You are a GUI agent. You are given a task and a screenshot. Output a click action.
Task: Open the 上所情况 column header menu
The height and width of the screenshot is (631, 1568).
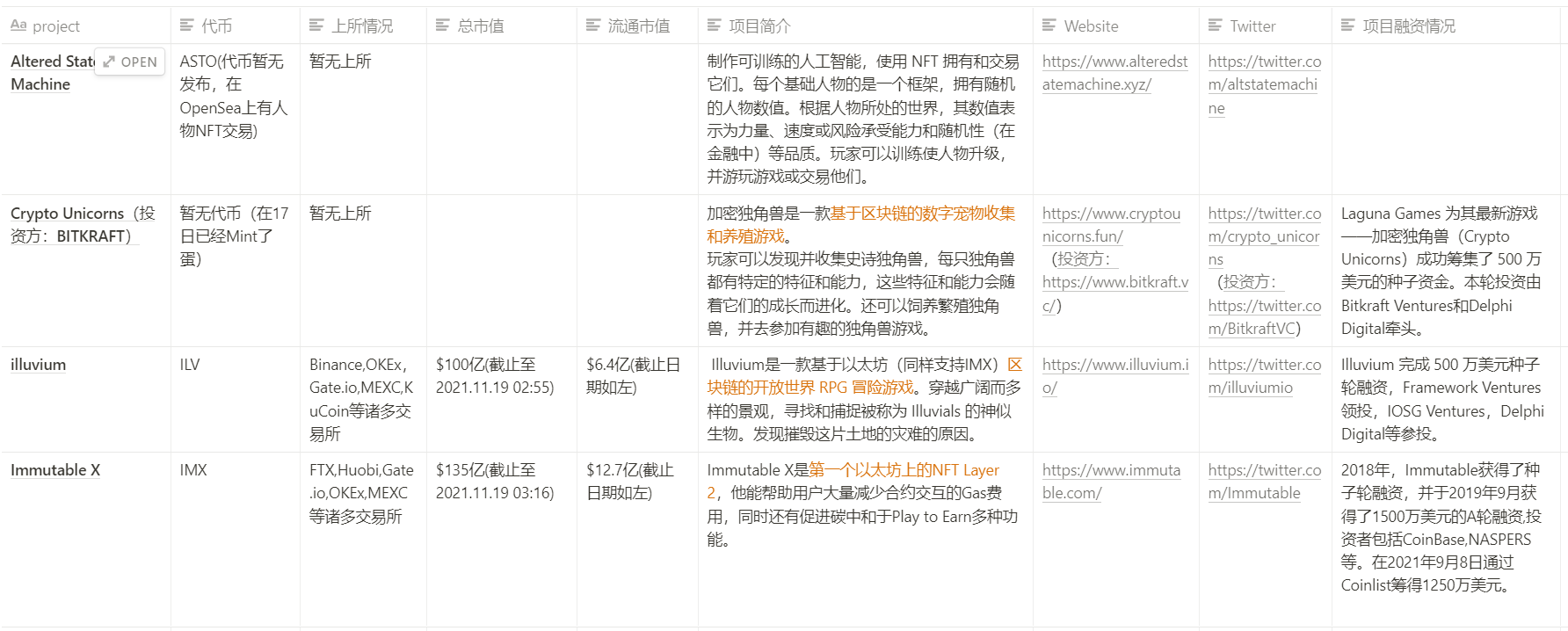(x=363, y=25)
